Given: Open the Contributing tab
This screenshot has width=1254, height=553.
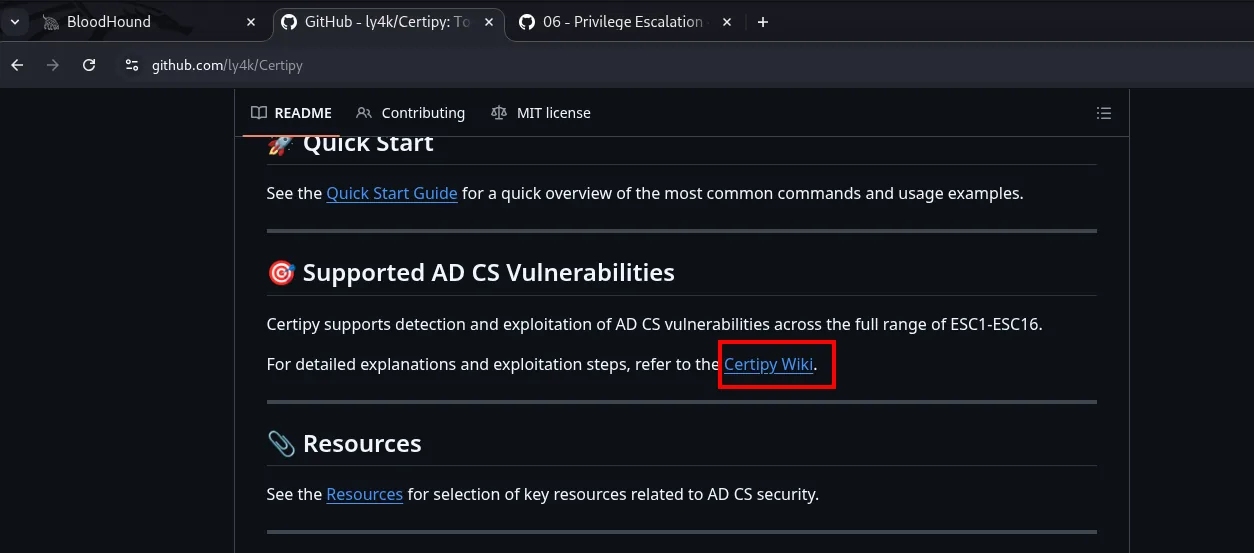Looking at the screenshot, I should coord(410,113).
